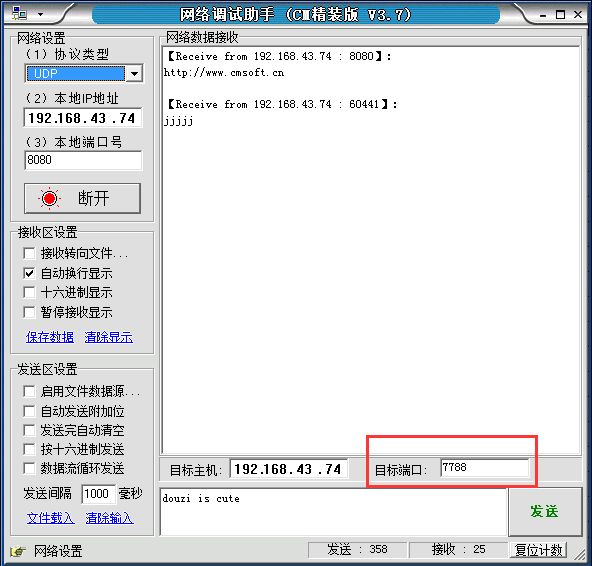Expand the protocol type UDP dropdown

134,73
